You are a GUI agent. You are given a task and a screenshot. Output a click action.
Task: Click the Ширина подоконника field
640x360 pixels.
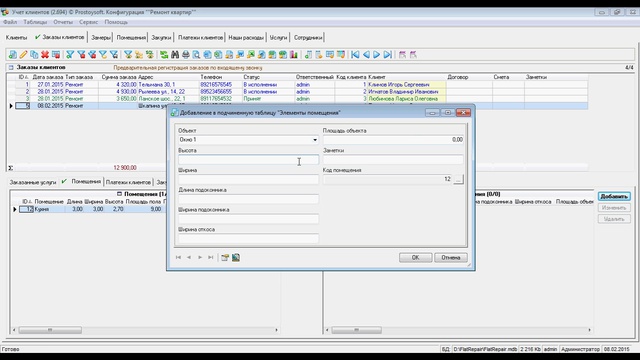[249, 219]
